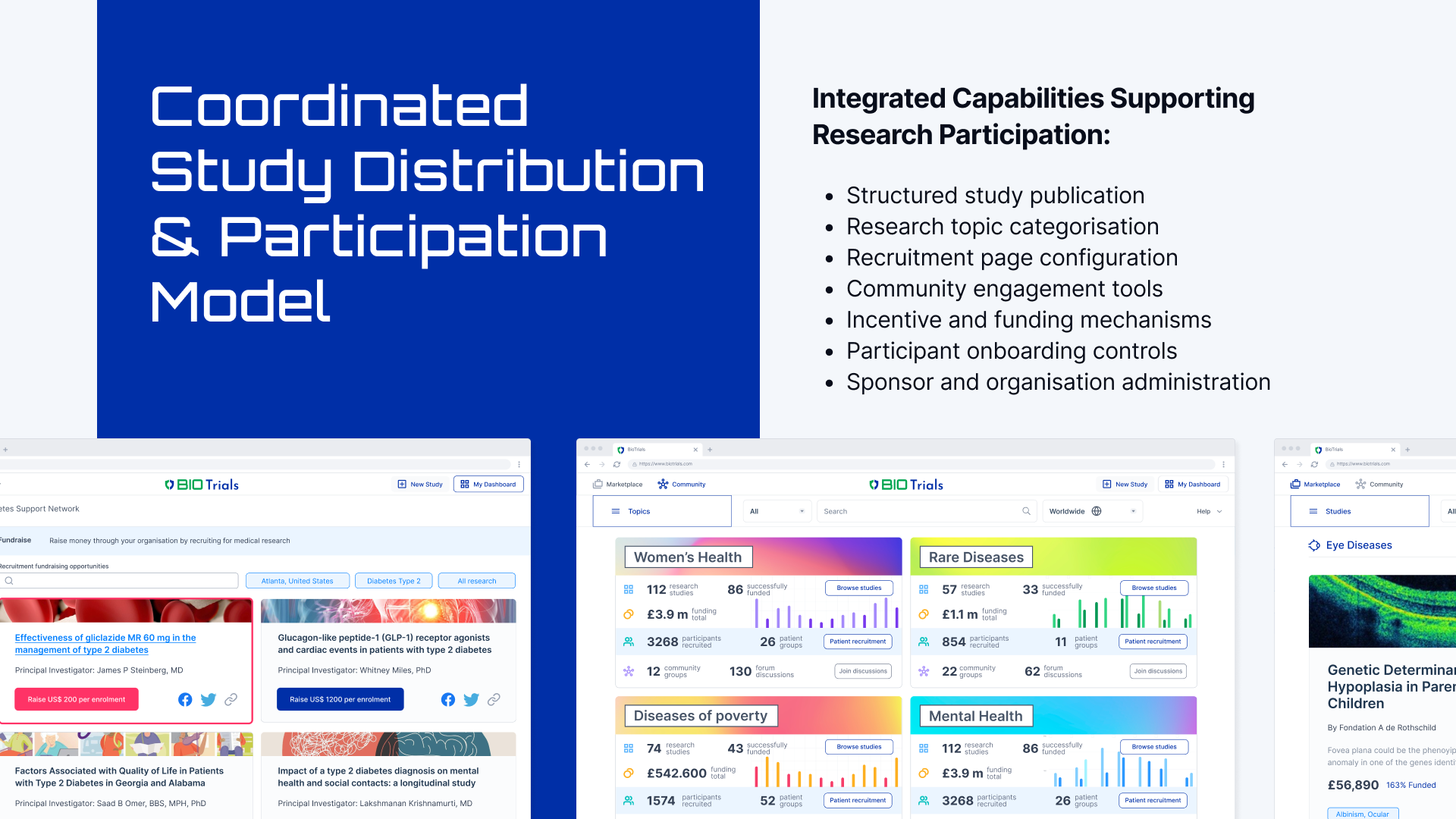1456x819 pixels.
Task: Expand the Worldwide region dropdown
Action: (x=1133, y=511)
